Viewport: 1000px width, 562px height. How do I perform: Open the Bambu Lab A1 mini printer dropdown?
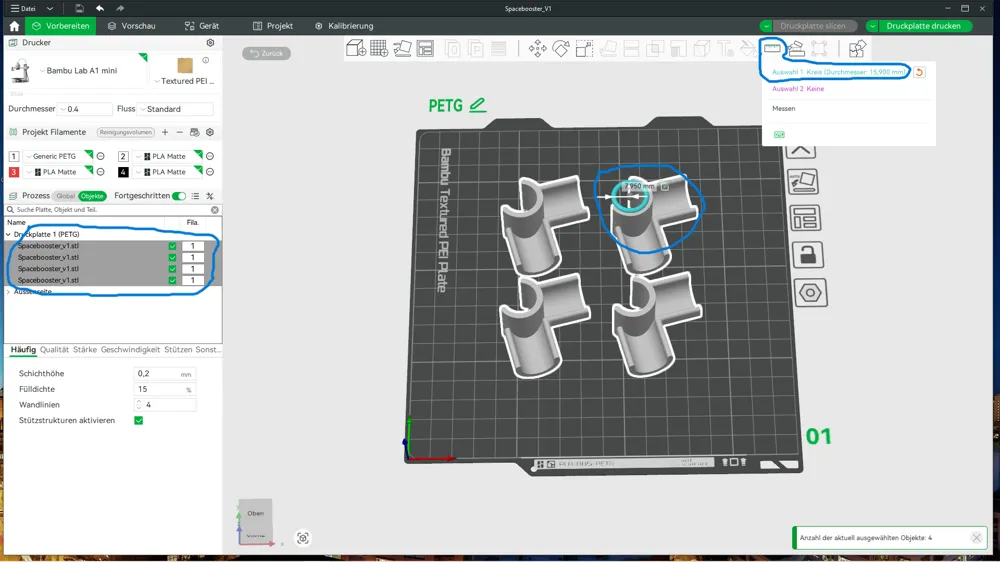[x=79, y=71]
